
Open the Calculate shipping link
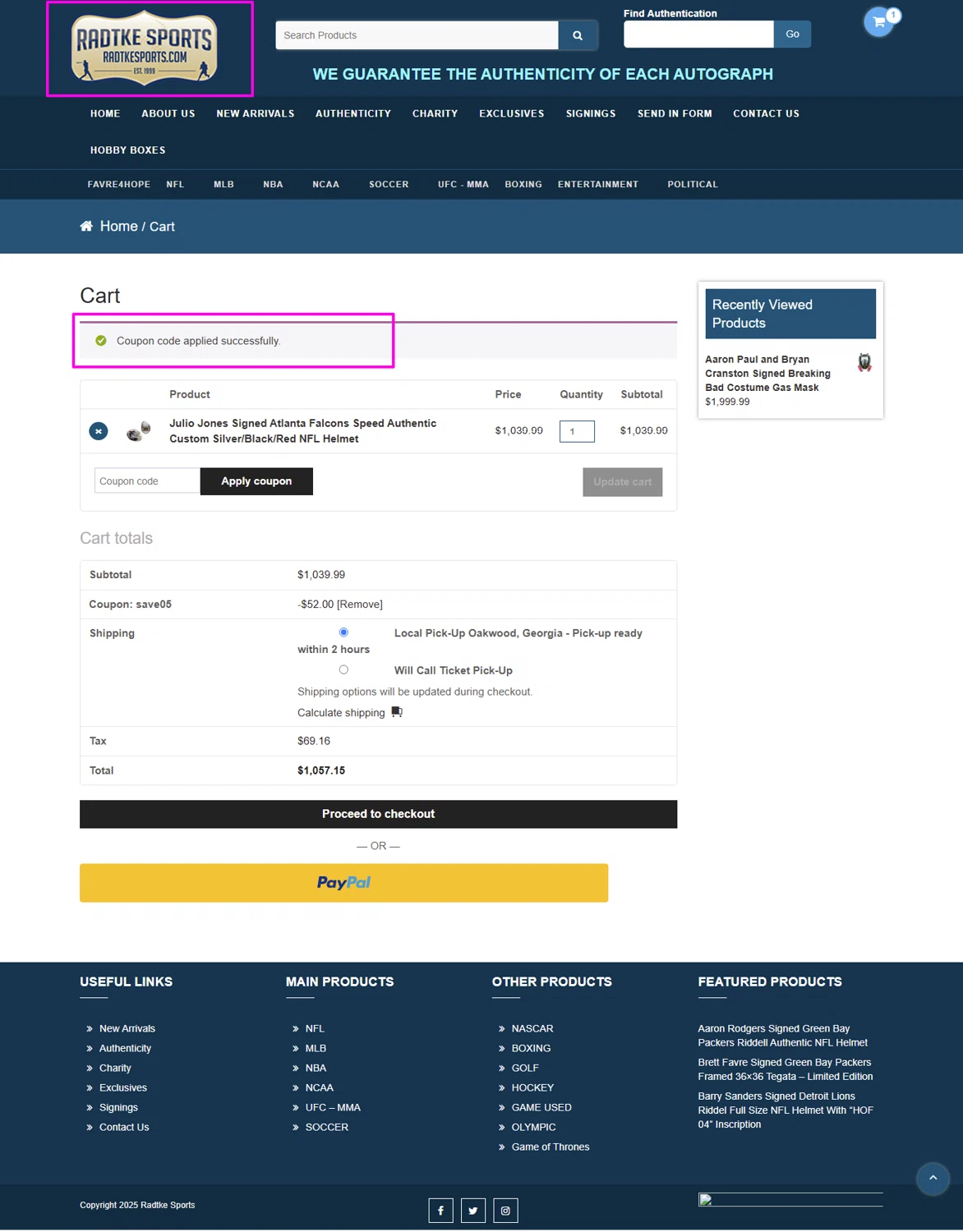[x=341, y=713]
